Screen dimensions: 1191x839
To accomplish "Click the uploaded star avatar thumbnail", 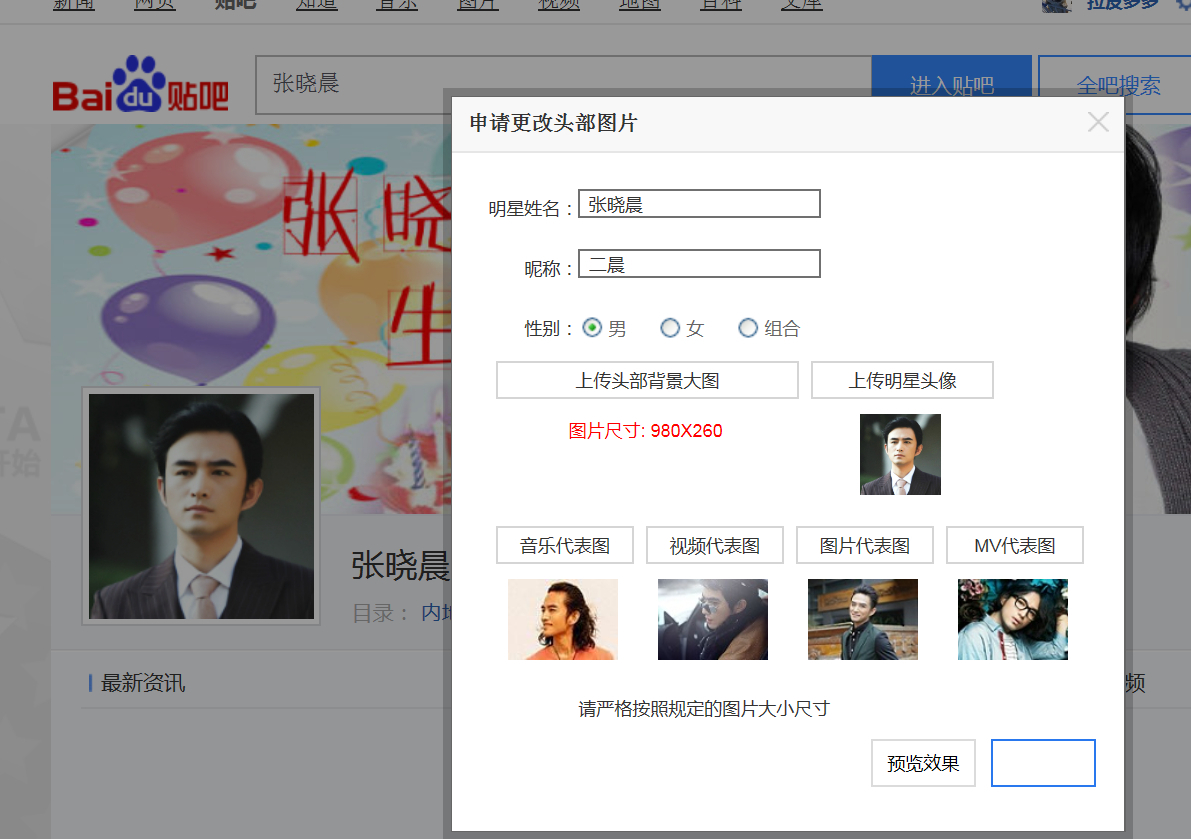I will [x=900, y=454].
